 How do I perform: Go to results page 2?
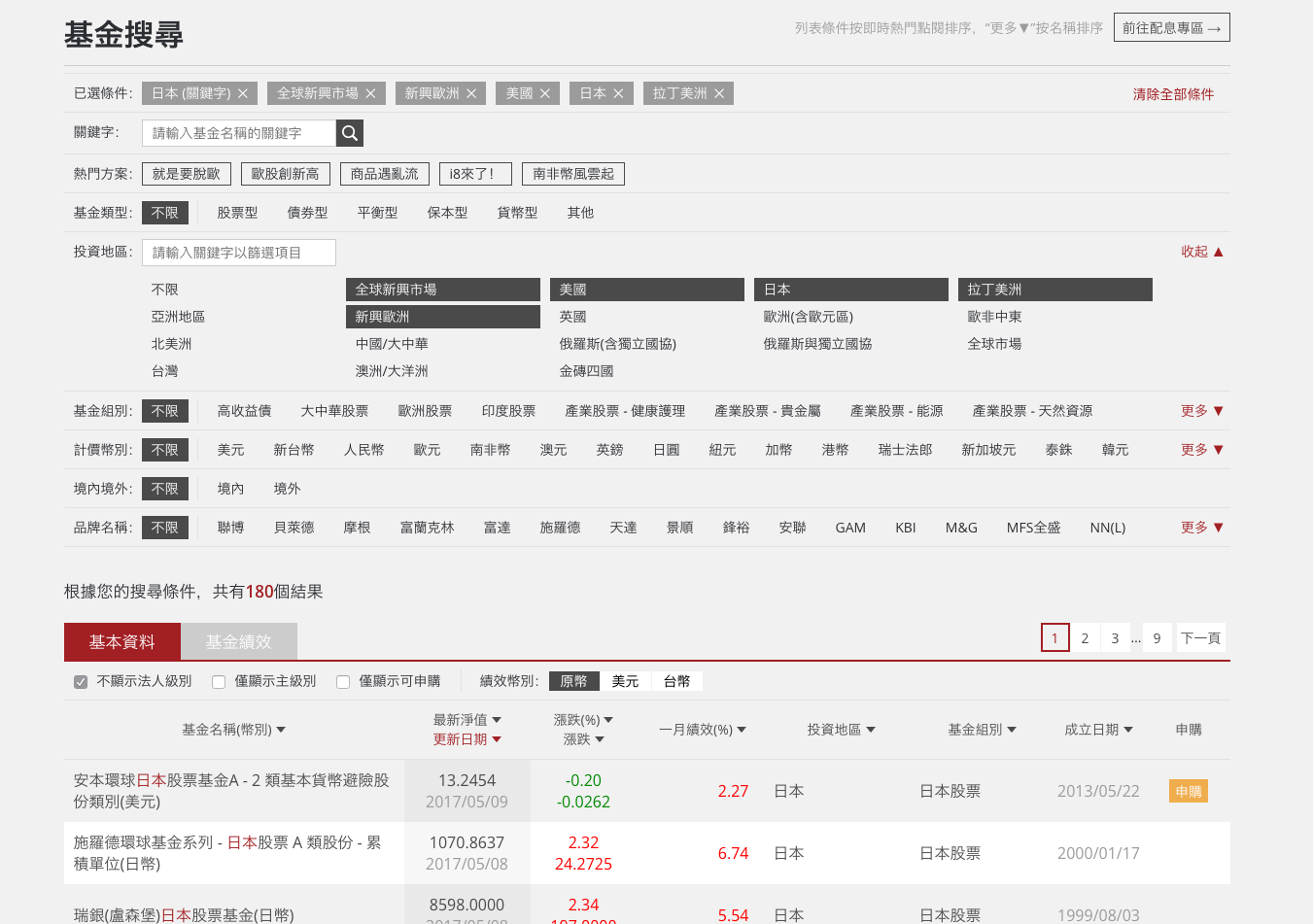[x=1085, y=638]
